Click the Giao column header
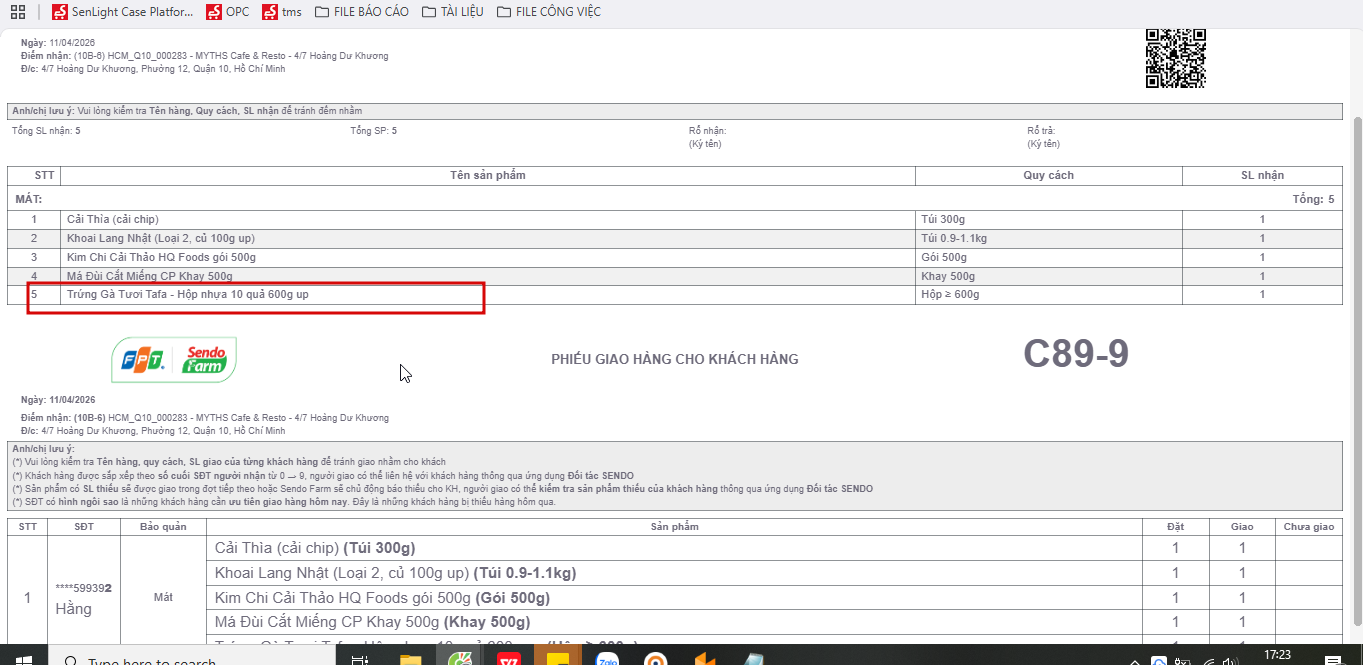 tap(1242, 526)
